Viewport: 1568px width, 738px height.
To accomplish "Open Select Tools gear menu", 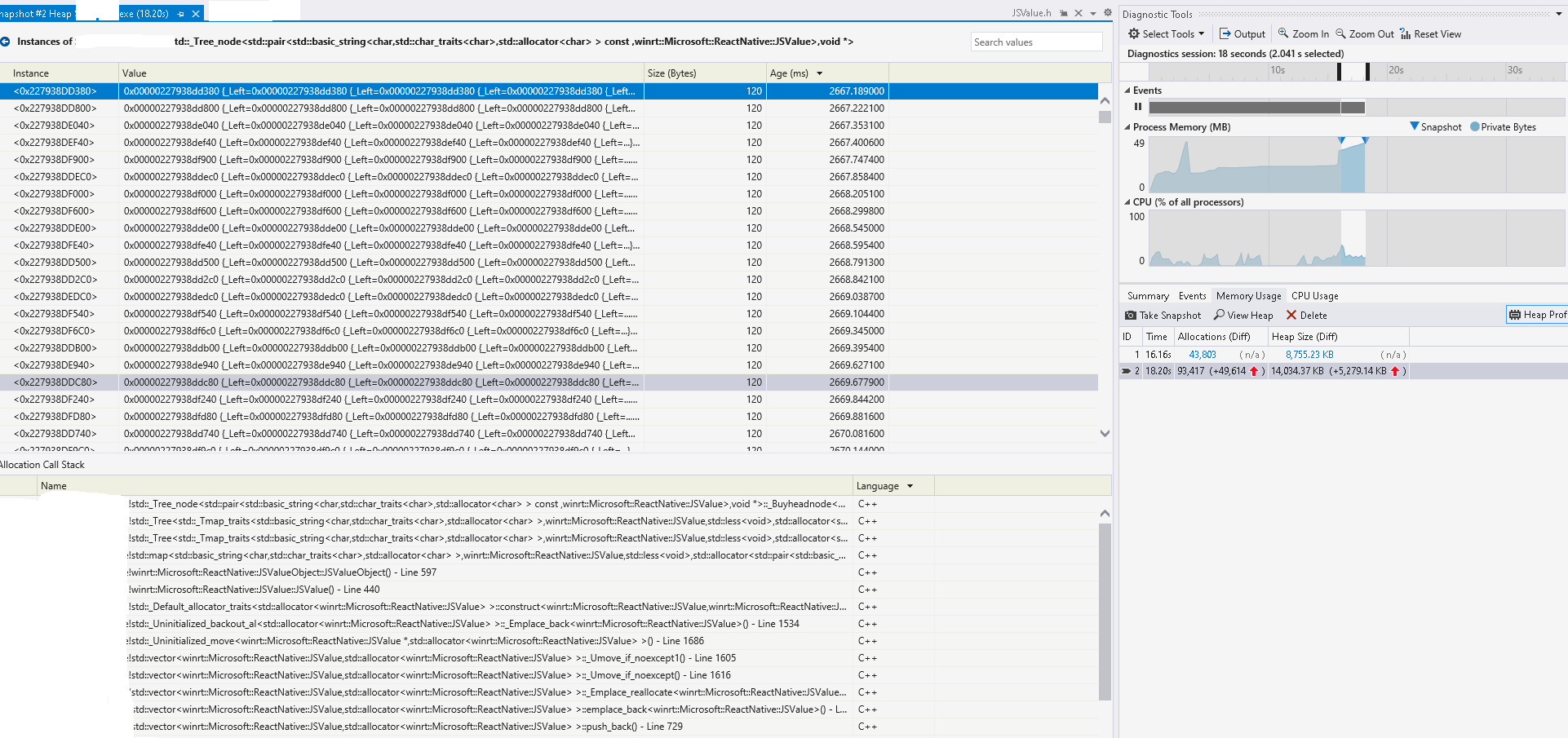I will point(1167,34).
